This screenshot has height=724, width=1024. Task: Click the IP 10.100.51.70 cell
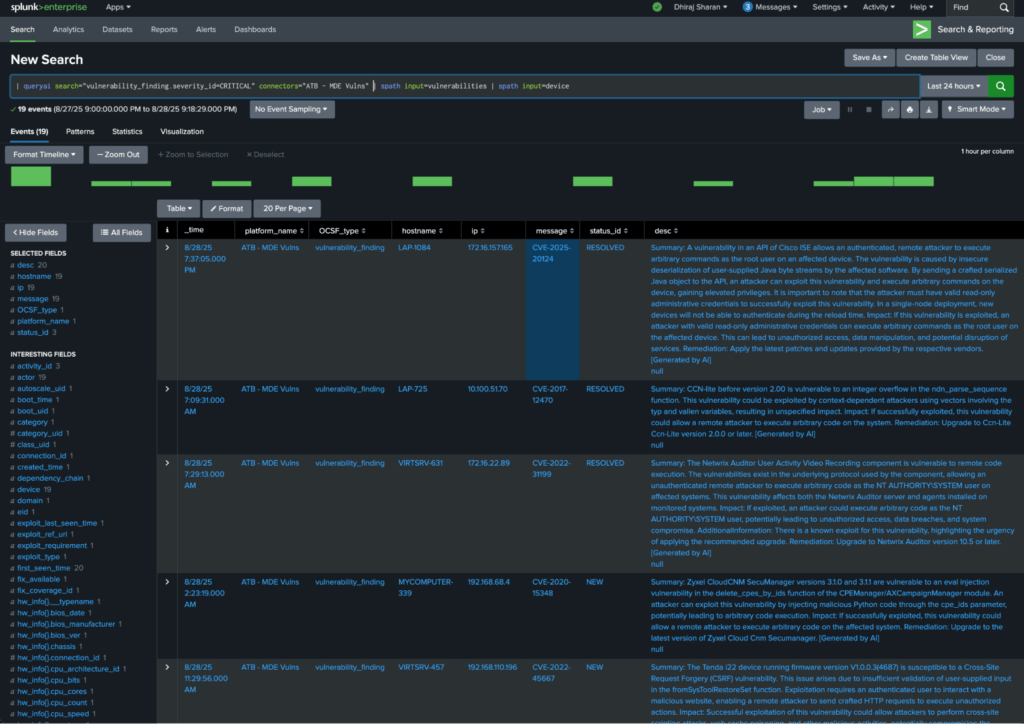pyautogui.click(x=487, y=389)
